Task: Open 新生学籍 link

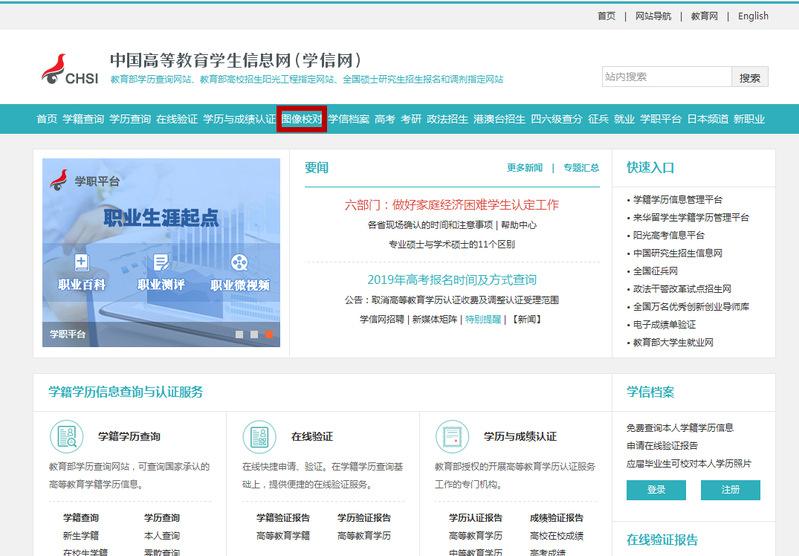Action: pyautogui.click(x=81, y=536)
